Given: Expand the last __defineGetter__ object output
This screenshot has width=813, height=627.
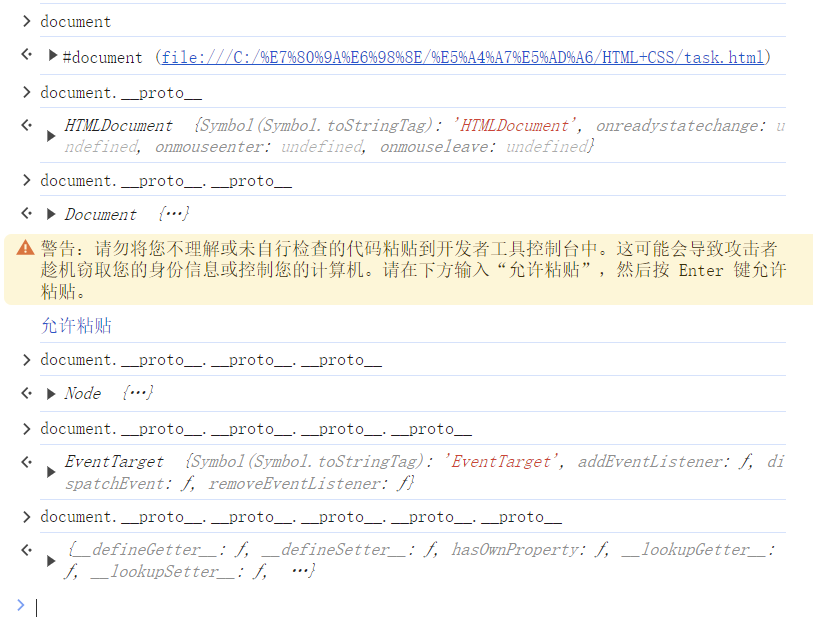Looking at the screenshot, I should 51,561.
